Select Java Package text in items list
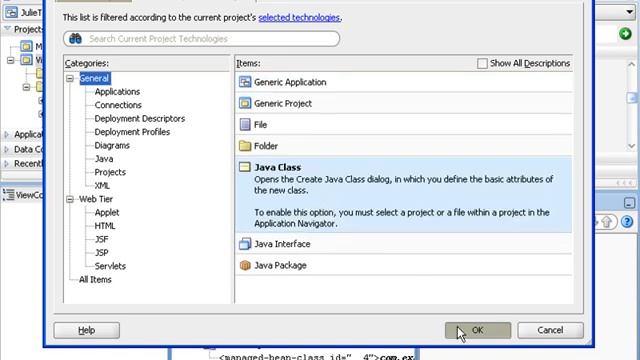The image size is (640, 360). pyautogui.click(x=280, y=265)
